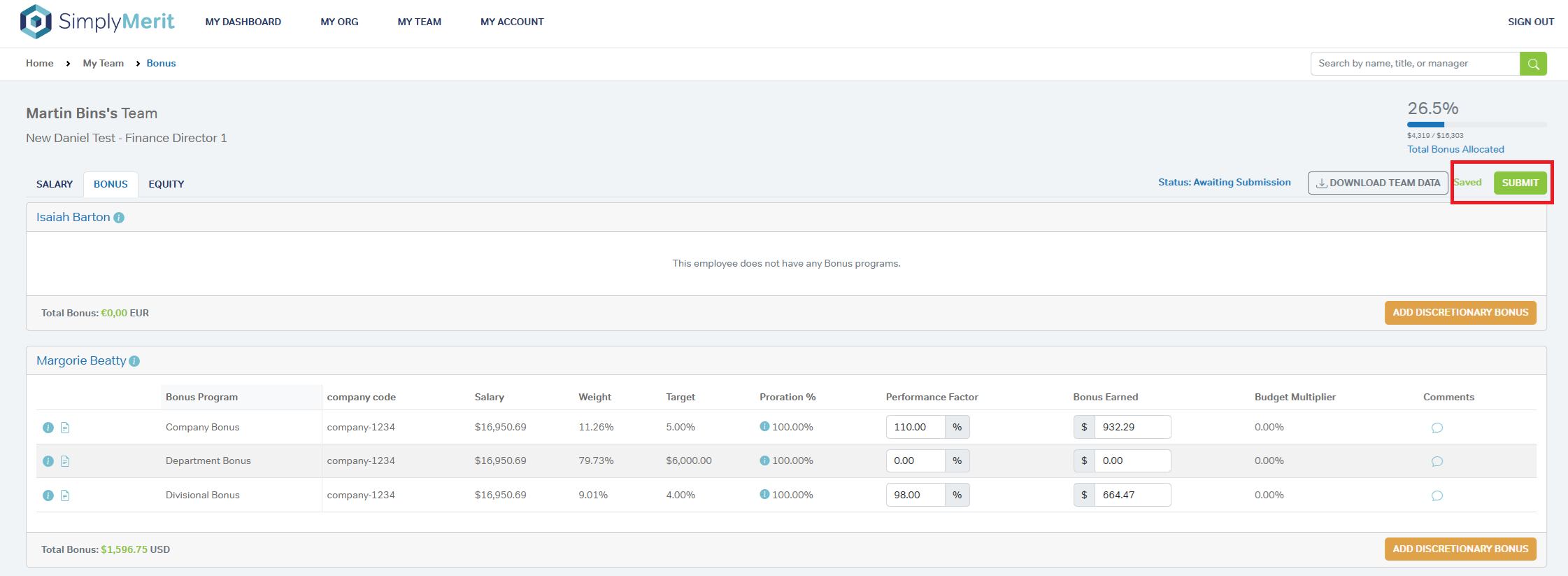Open comment bubble for Divisional Bonus
Image resolution: width=1568 pixels, height=576 pixels.
coord(1437,496)
